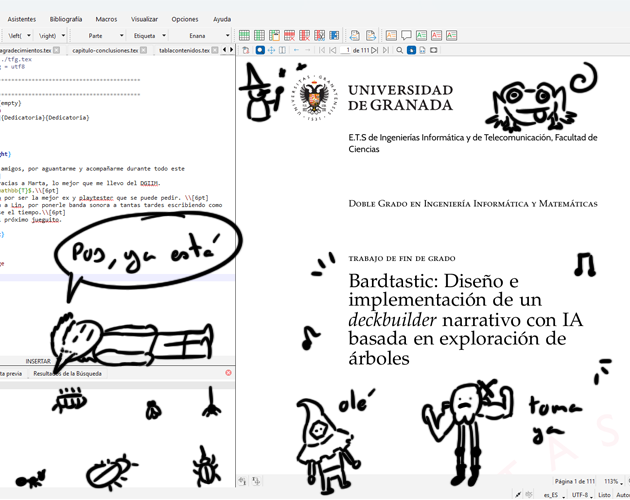Click the INSERTAR mode indicator
Screen dimensions: 630x500
coord(38,361)
